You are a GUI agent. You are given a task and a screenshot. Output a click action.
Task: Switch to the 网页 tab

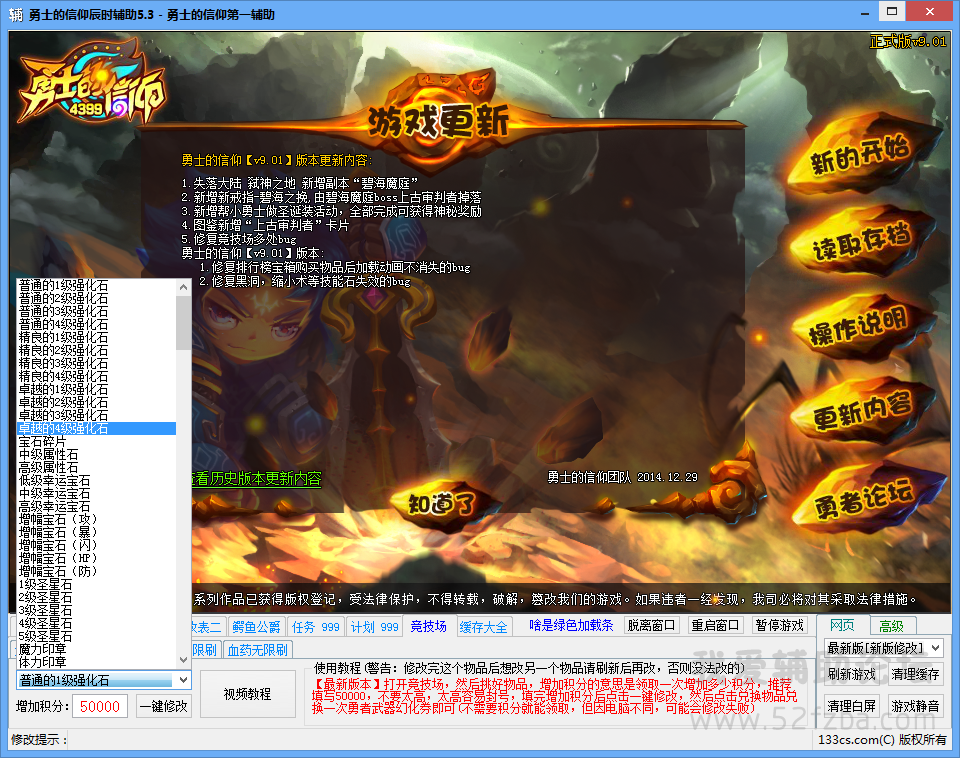click(842, 625)
